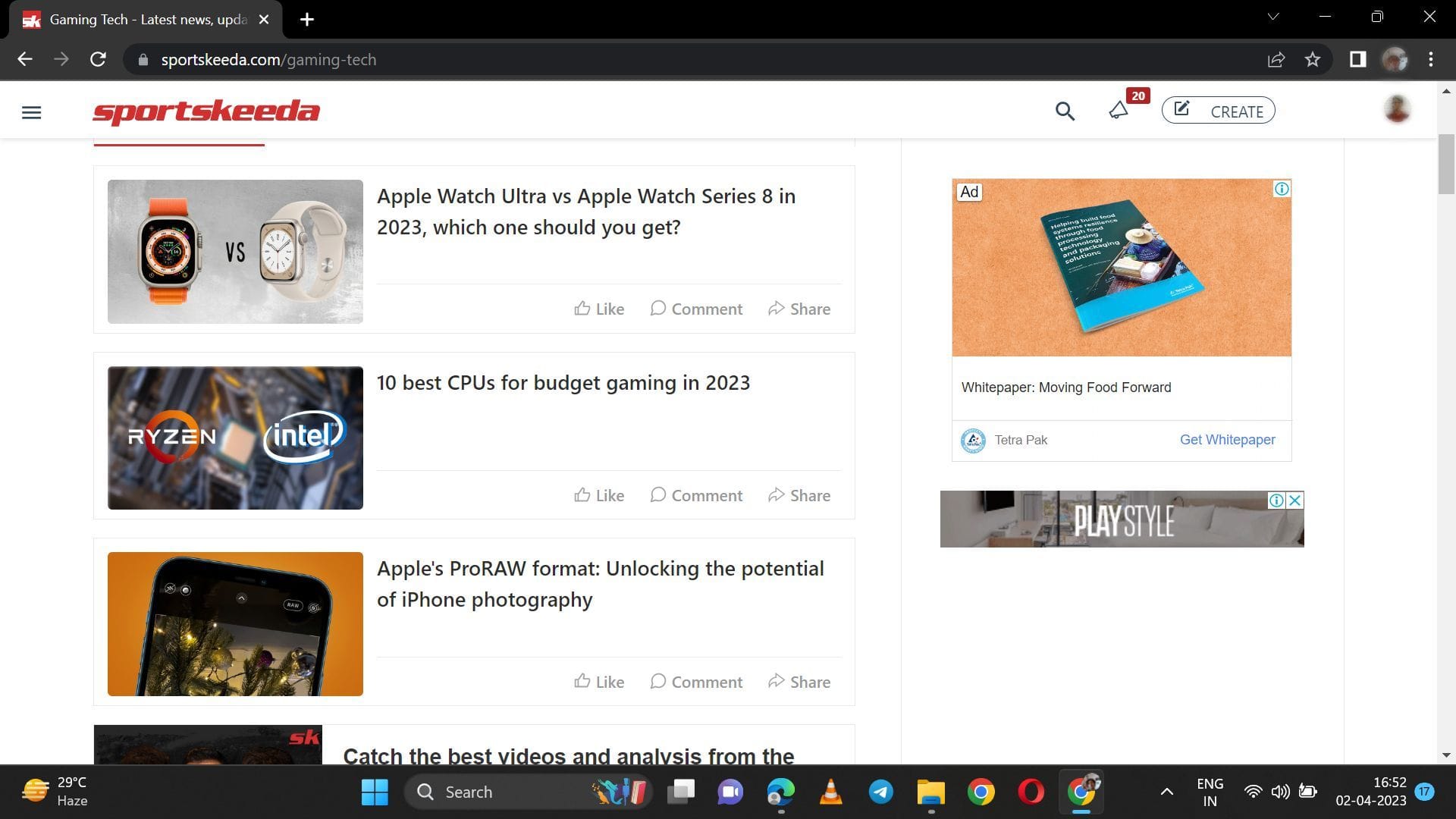Open the Windows Start menu
Image resolution: width=1456 pixels, height=819 pixels.
coord(375,792)
